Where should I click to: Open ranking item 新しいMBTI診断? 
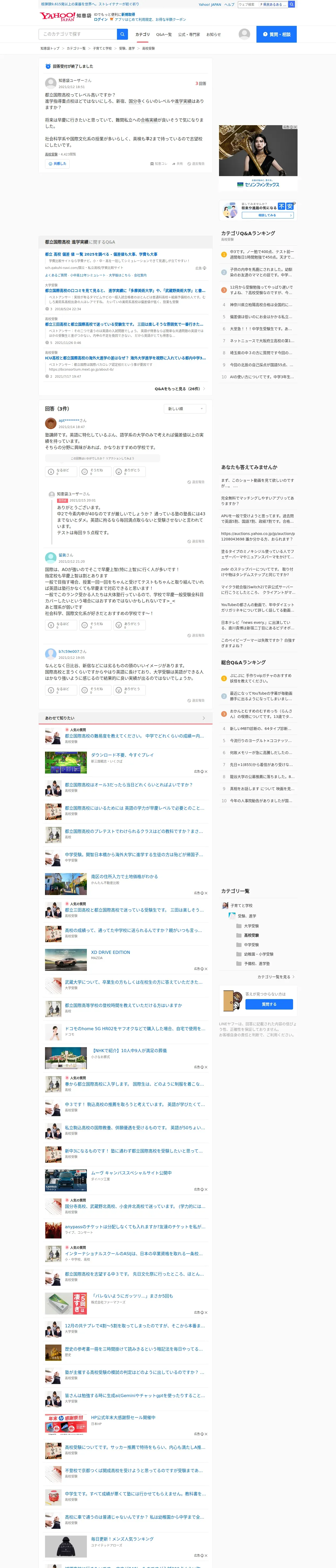260,729
